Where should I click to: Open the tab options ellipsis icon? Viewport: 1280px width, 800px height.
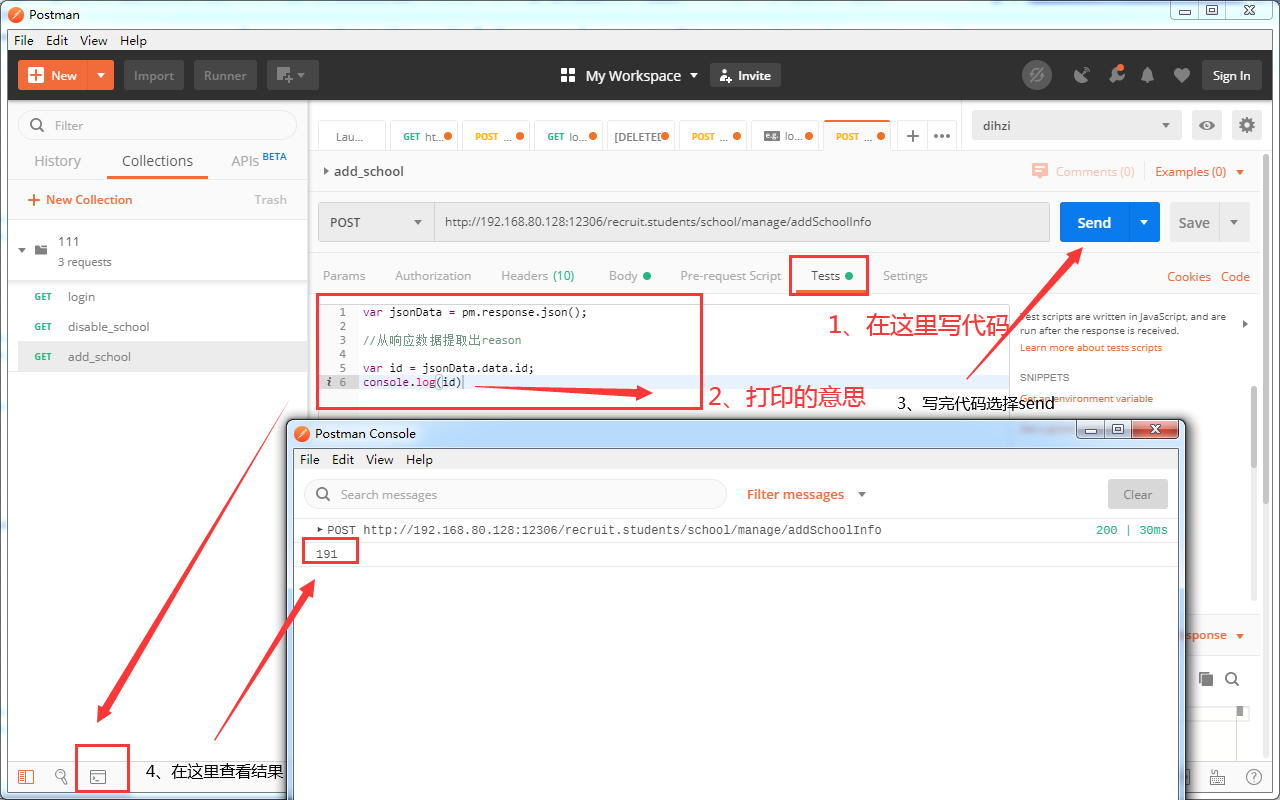point(941,136)
